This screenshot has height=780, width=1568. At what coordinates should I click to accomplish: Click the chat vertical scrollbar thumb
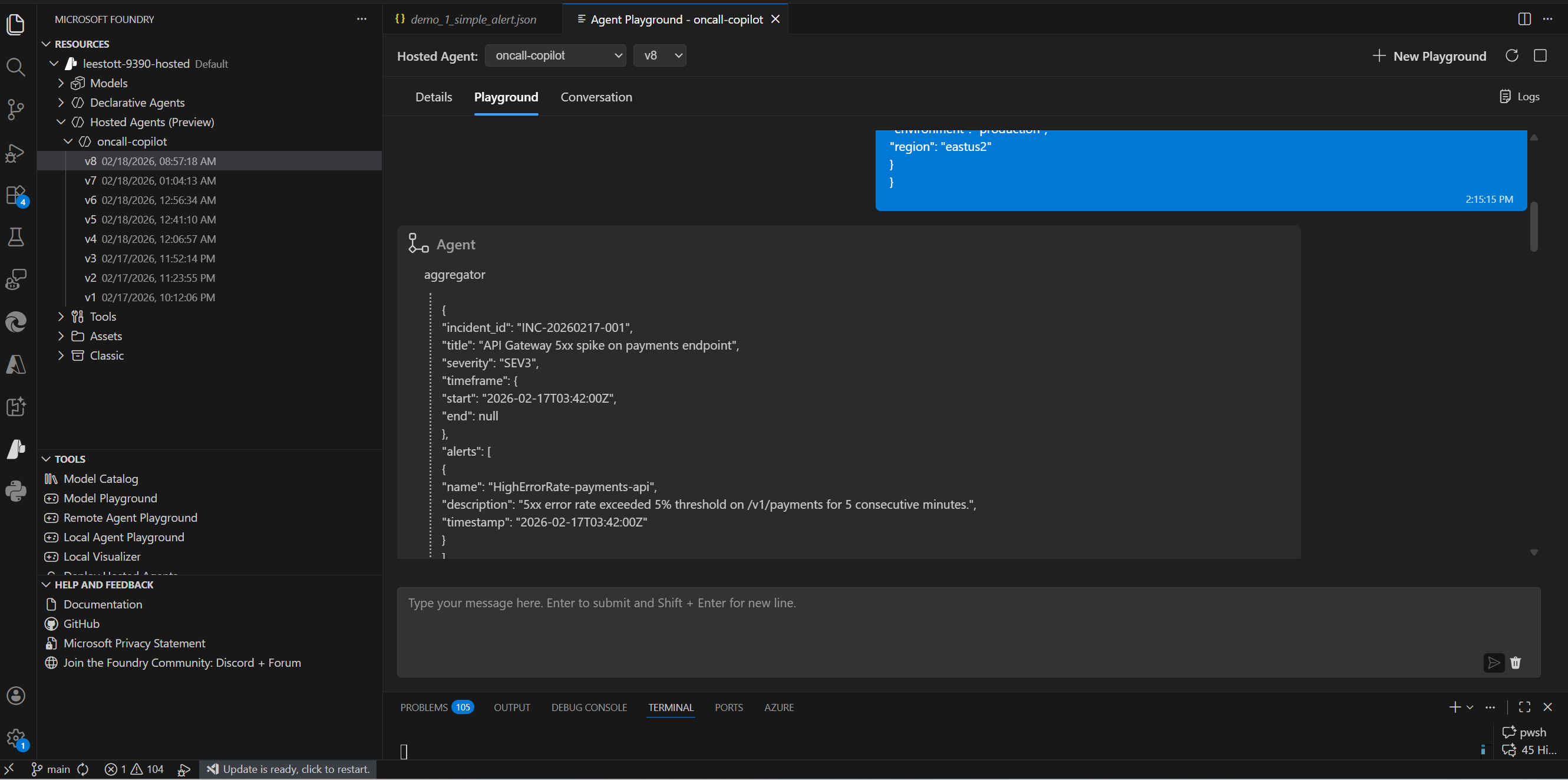[1534, 226]
